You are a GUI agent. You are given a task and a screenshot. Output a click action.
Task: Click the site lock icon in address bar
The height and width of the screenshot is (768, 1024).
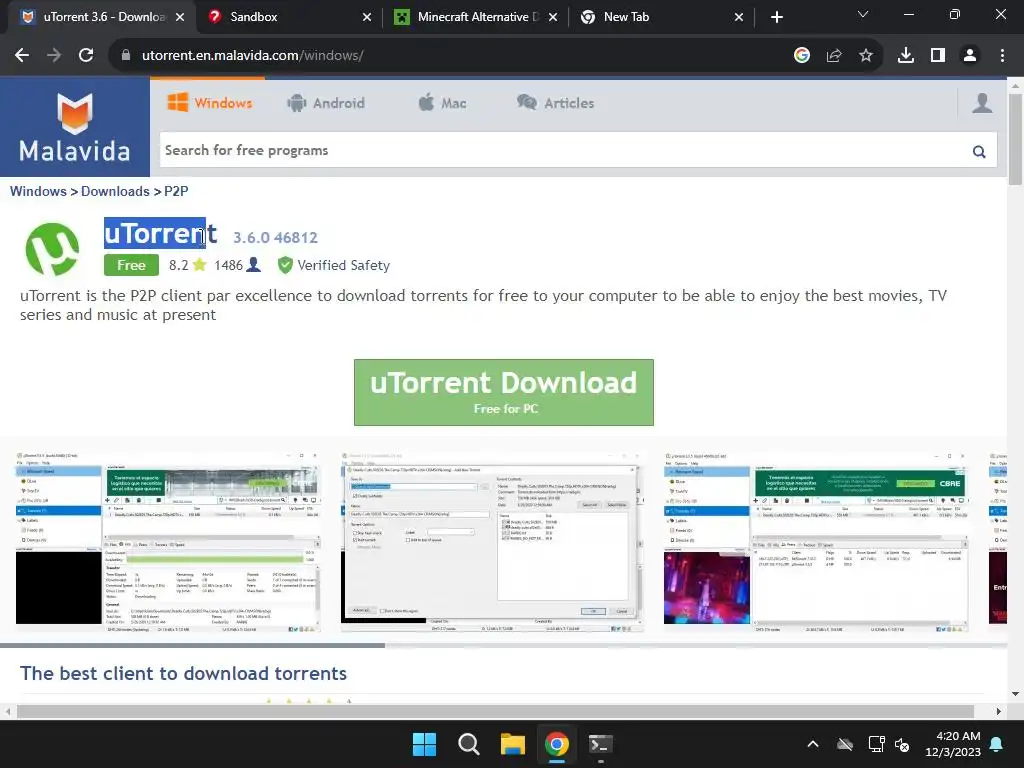[125, 56]
